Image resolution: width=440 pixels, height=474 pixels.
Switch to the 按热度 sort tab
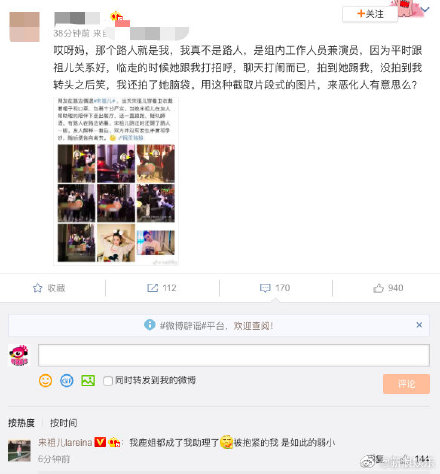coord(21,423)
